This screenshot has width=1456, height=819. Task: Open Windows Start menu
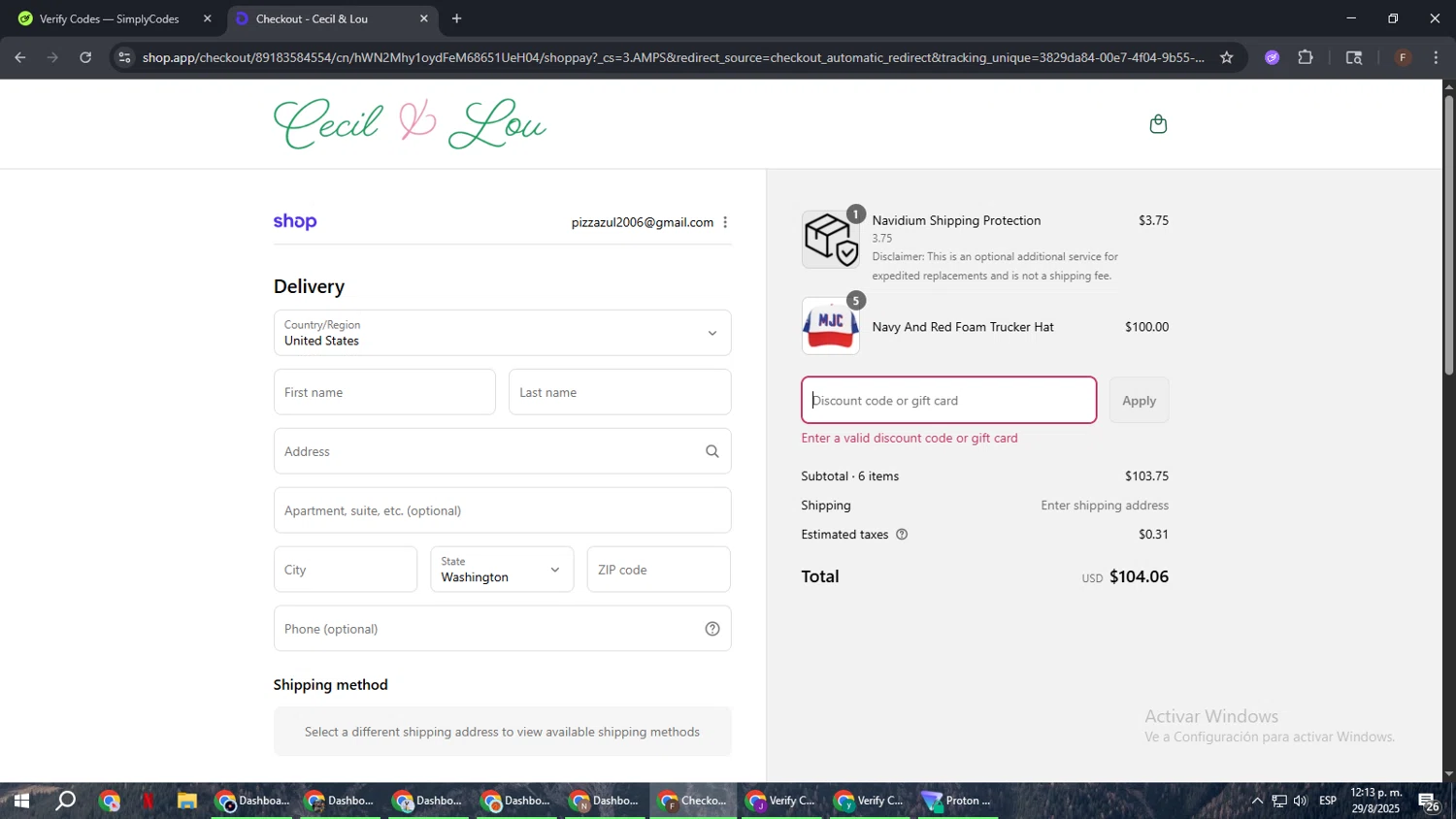[20, 801]
